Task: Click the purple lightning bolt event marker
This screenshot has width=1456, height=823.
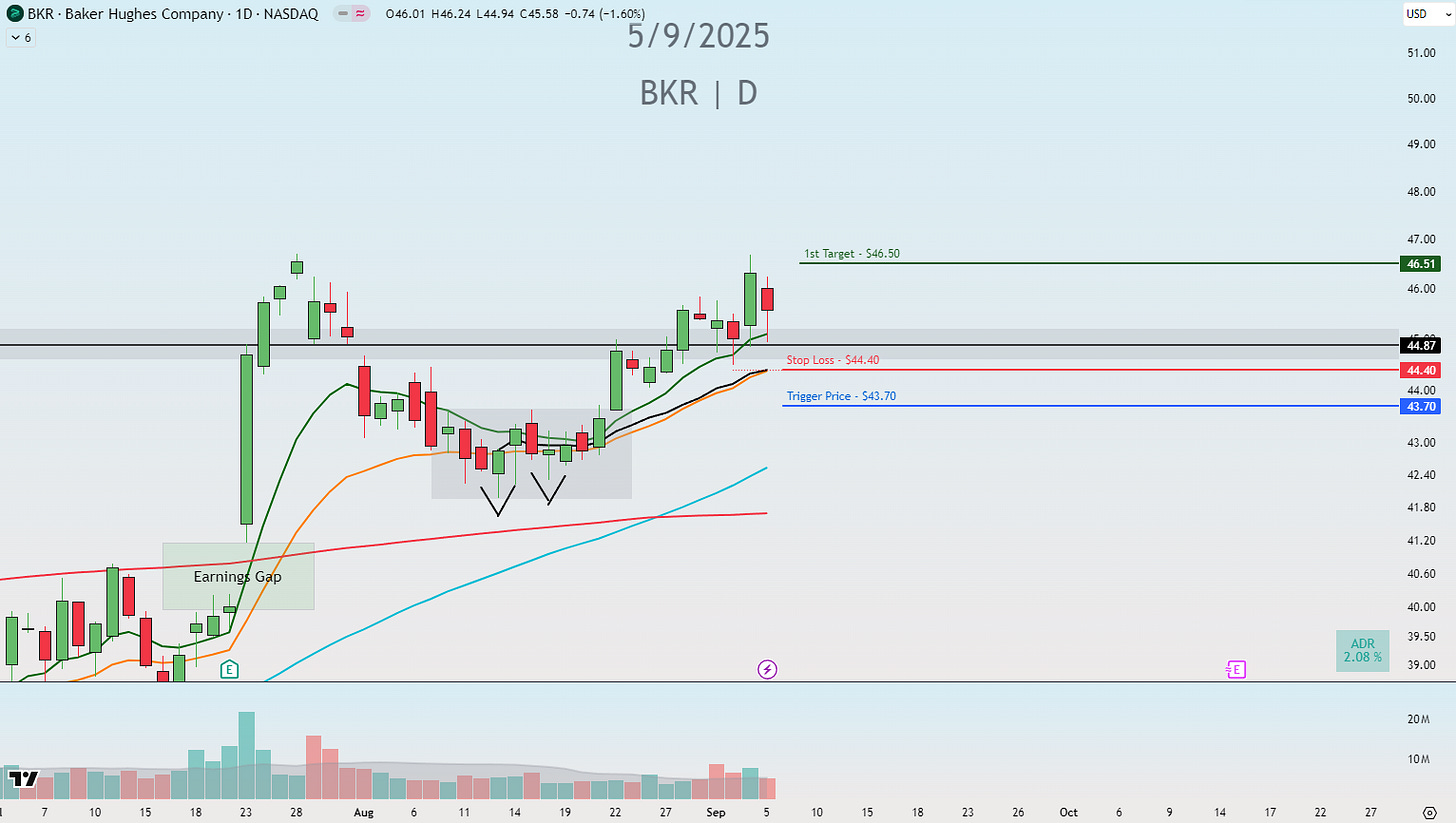Action: (x=767, y=669)
